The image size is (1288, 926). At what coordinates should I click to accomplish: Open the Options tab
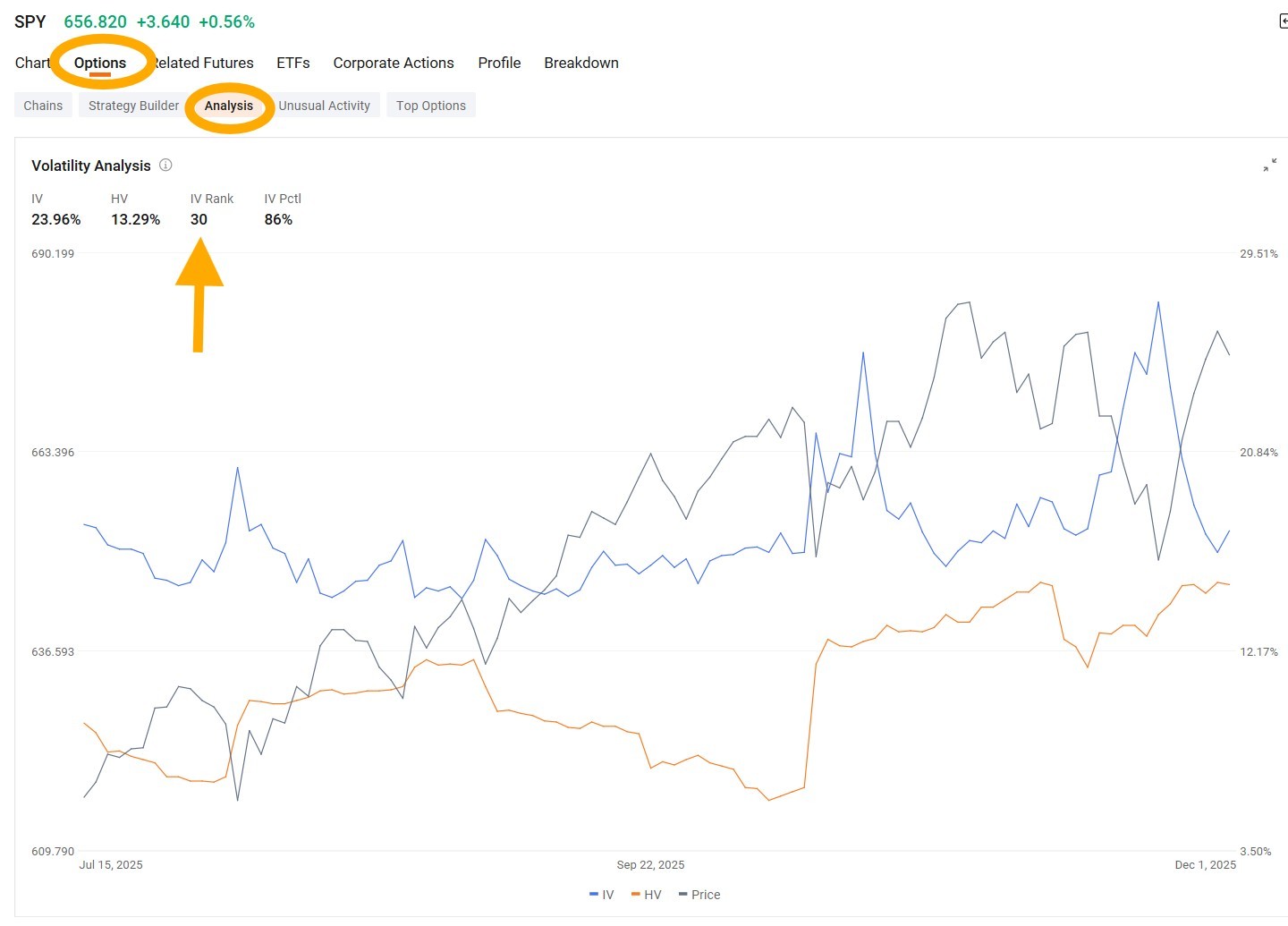click(x=100, y=63)
